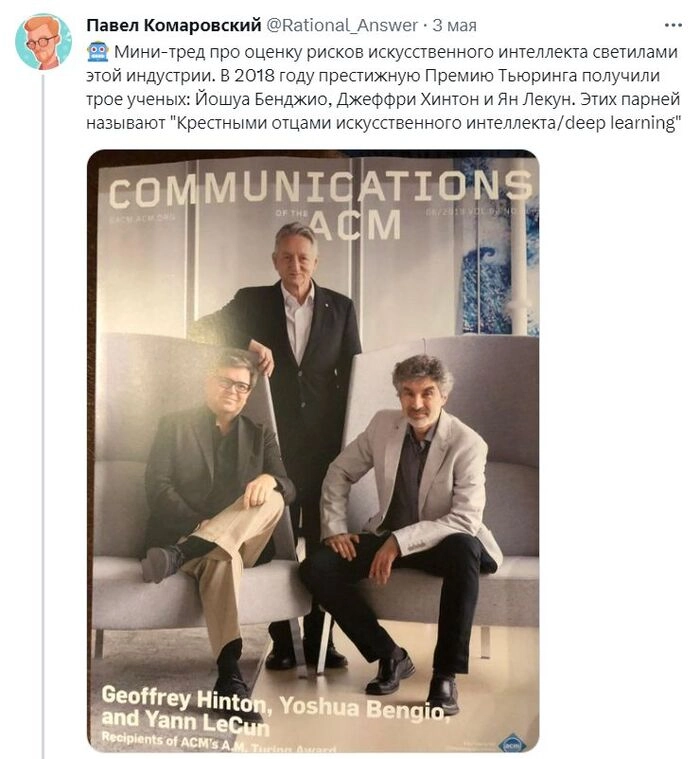
Task: Click the large "ACM" letters on the cover
Action: (352, 226)
